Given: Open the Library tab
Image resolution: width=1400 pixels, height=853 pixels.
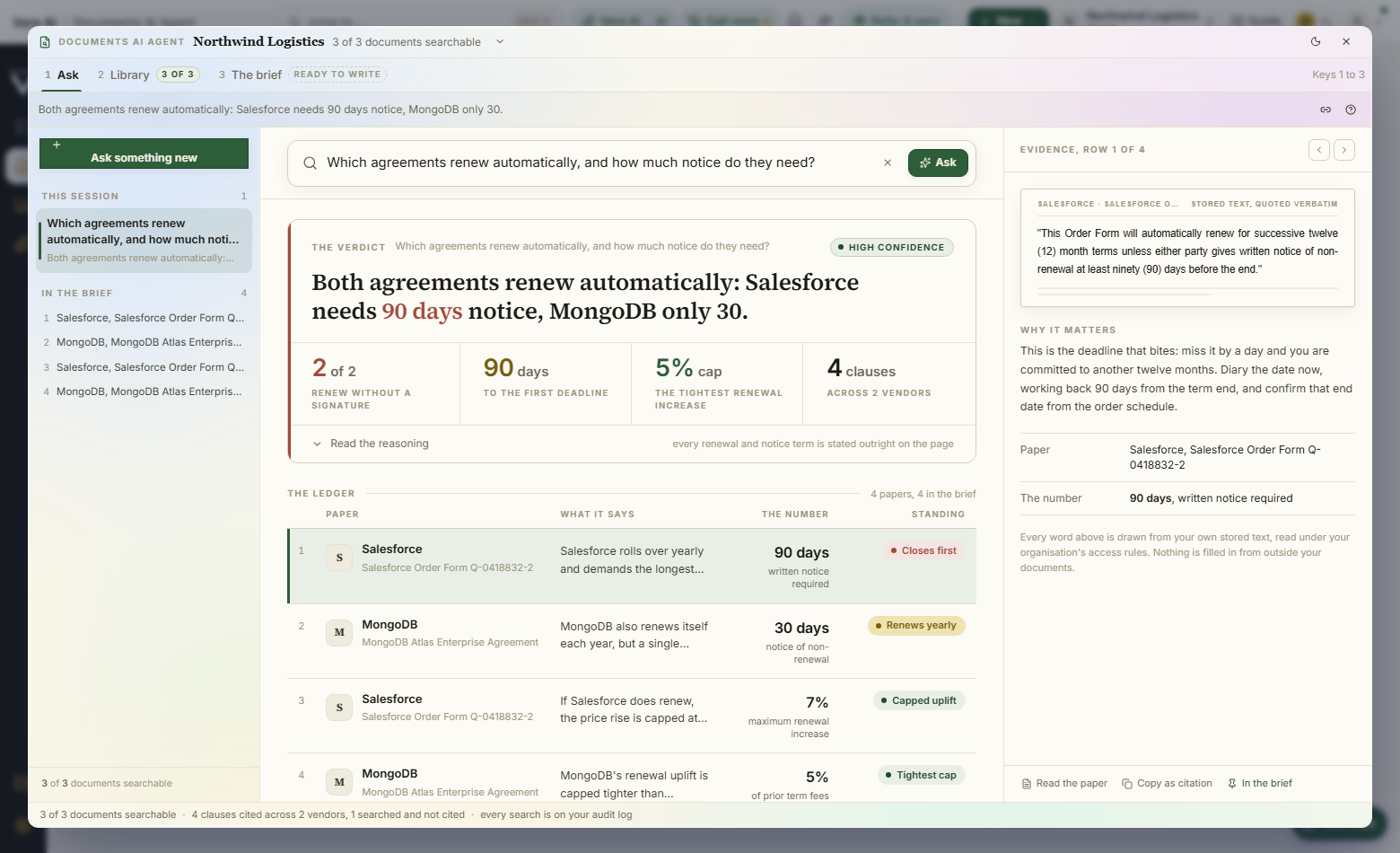Looking at the screenshot, I should click(x=148, y=75).
